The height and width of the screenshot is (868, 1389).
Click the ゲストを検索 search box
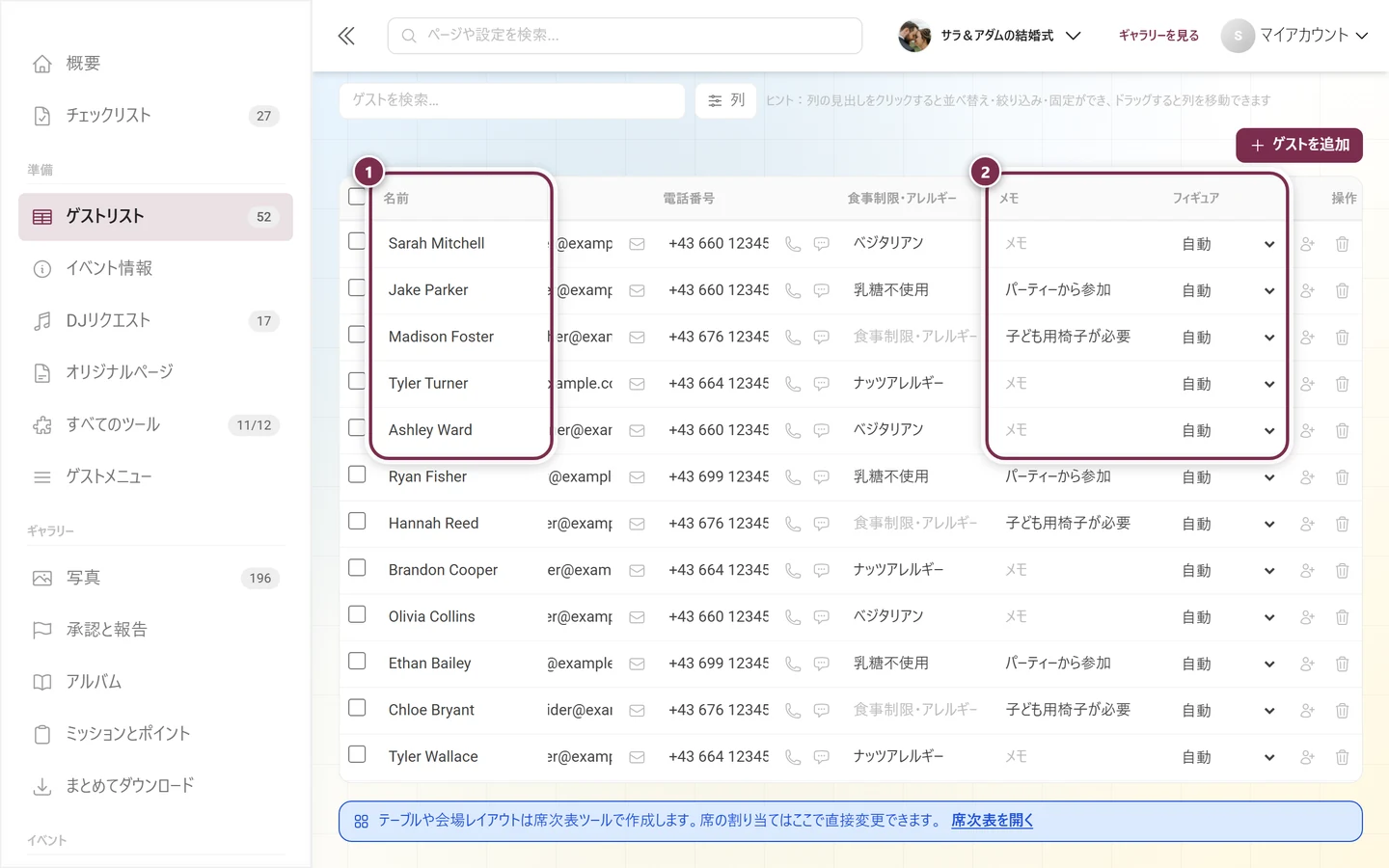tap(512, 100)
